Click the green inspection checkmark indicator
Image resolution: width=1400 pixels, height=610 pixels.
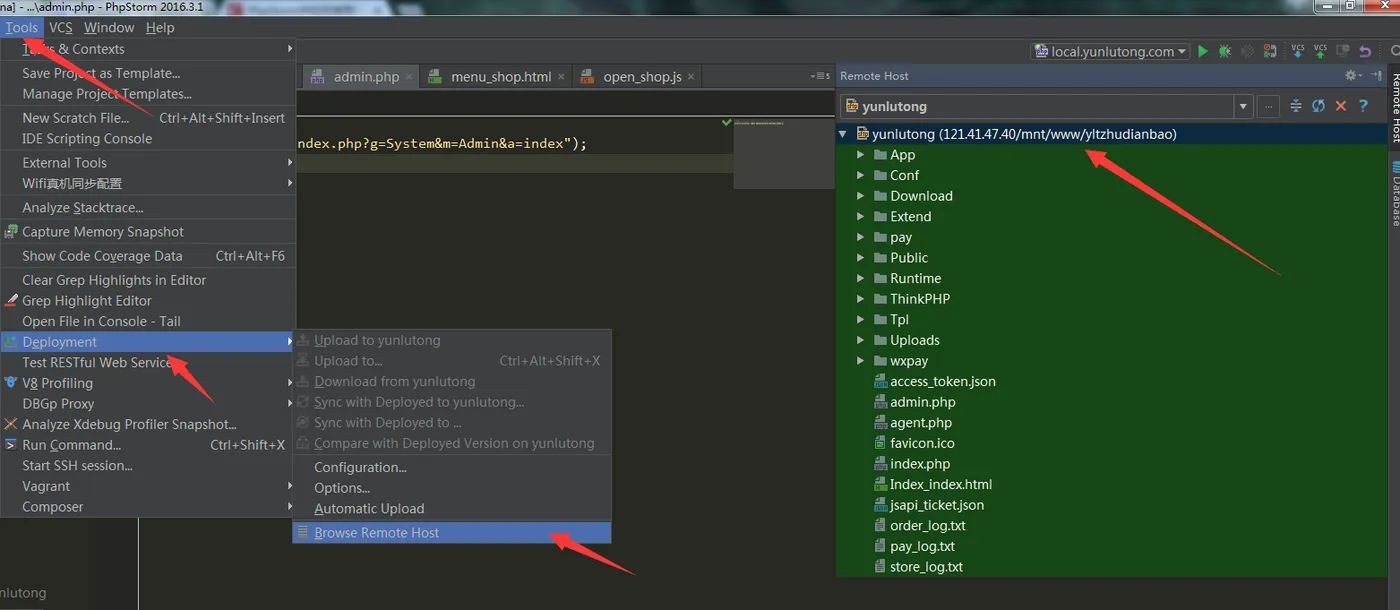click(726, 122)
